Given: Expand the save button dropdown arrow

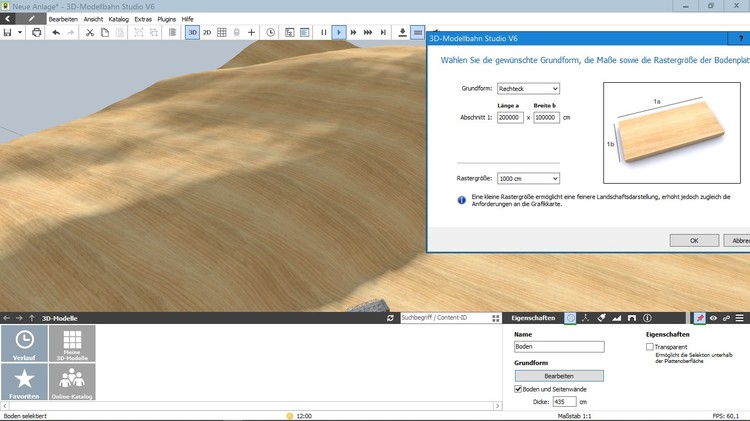Looking at the screenshot, I should pos(19,32).
